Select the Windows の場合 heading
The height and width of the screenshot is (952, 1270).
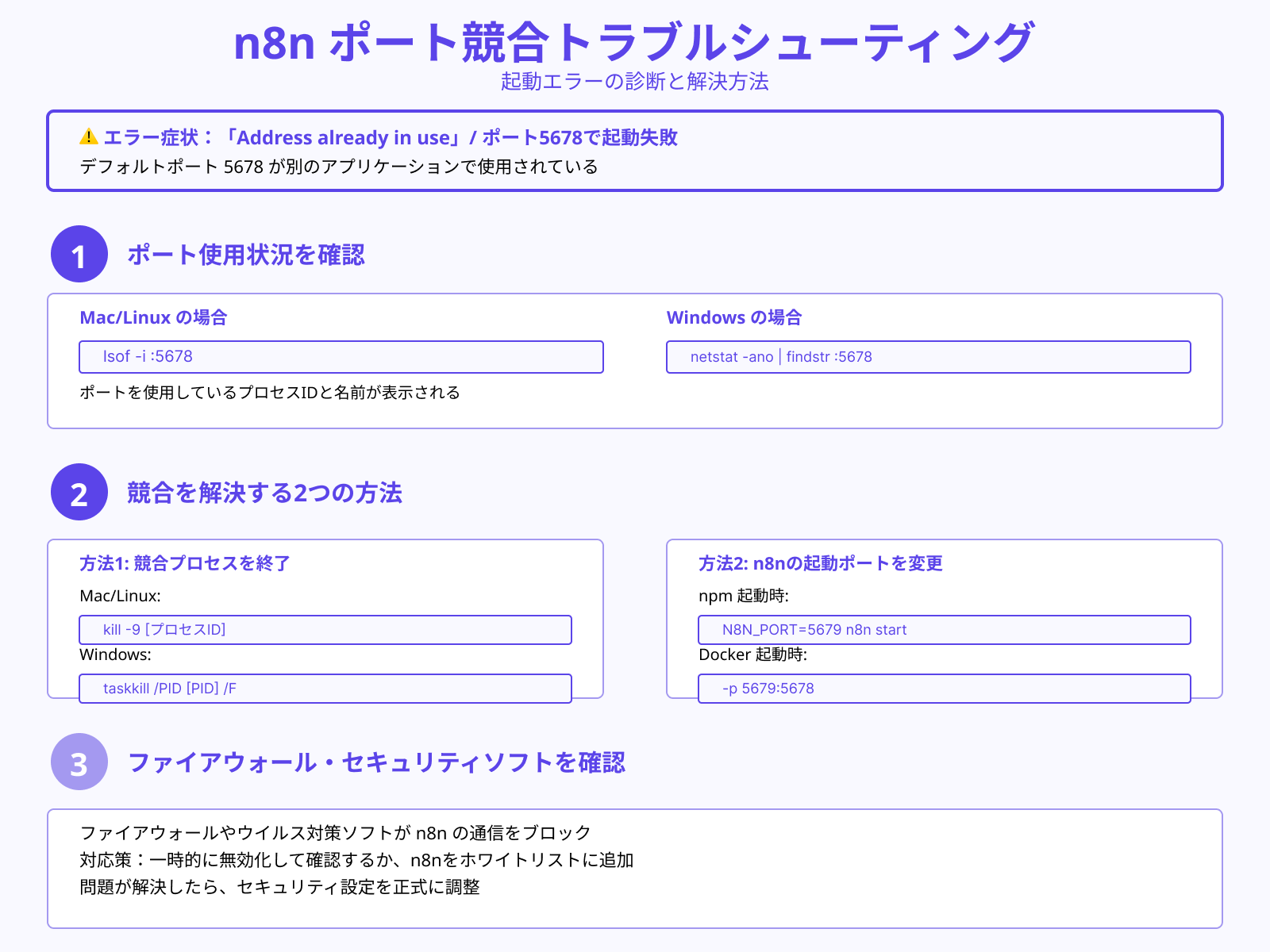click(734, 317)
